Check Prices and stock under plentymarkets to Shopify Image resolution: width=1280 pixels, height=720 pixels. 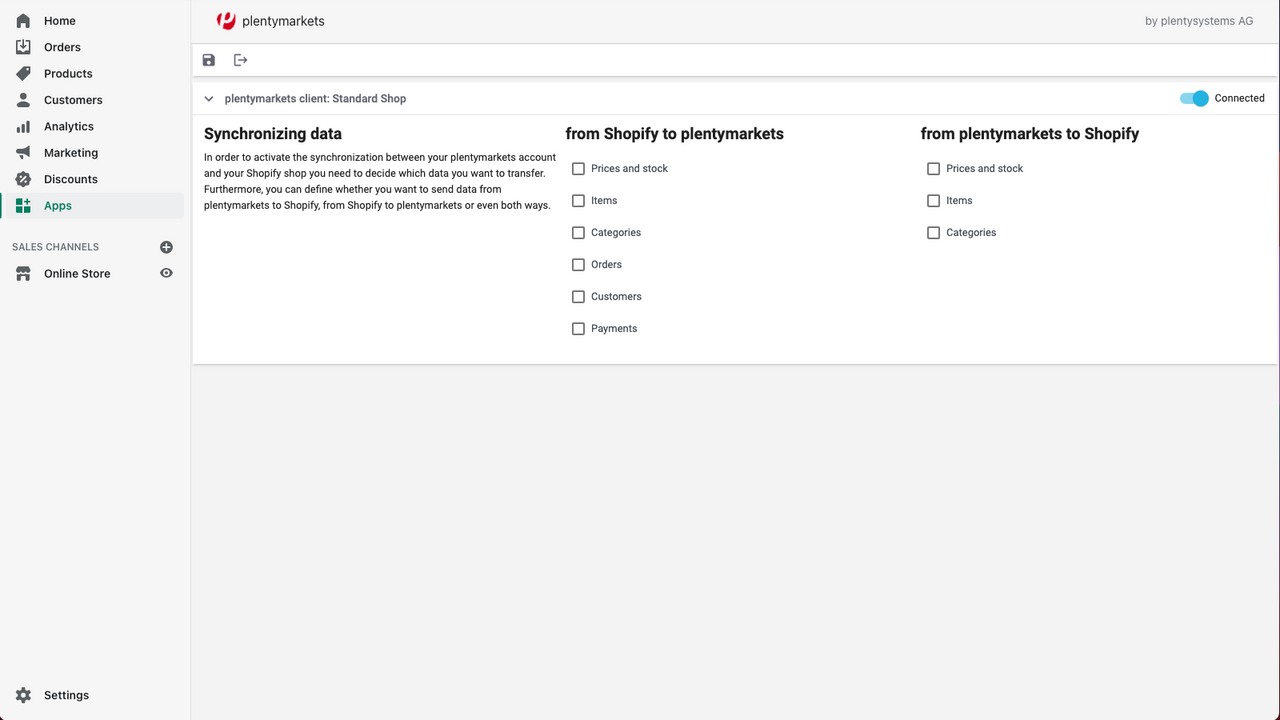point(933,168)
